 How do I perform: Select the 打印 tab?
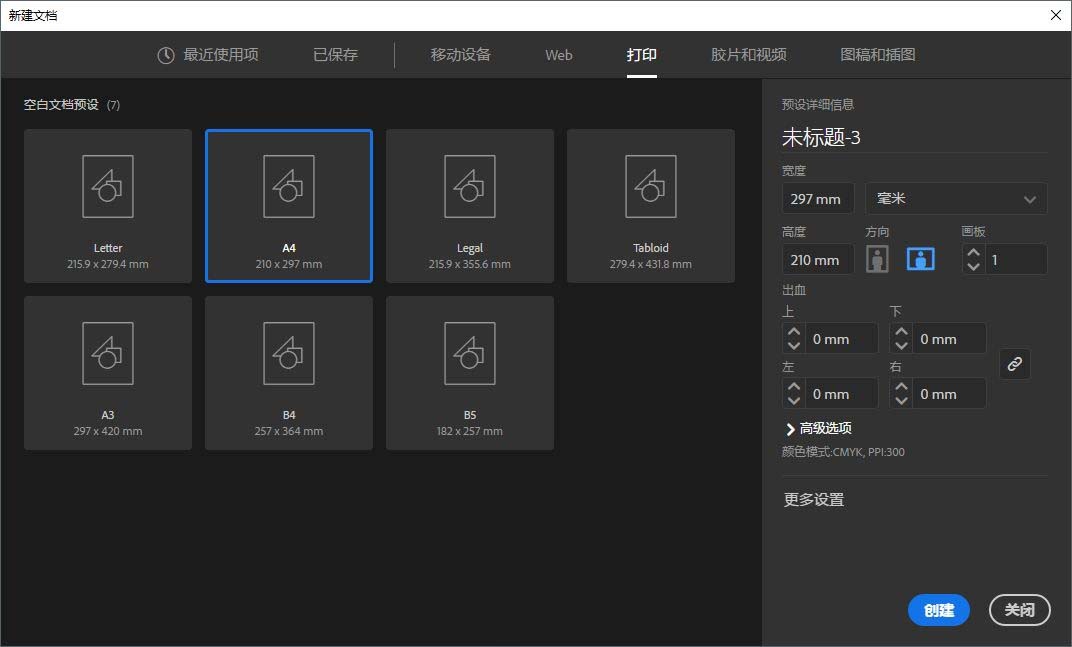tap(641, 55)
